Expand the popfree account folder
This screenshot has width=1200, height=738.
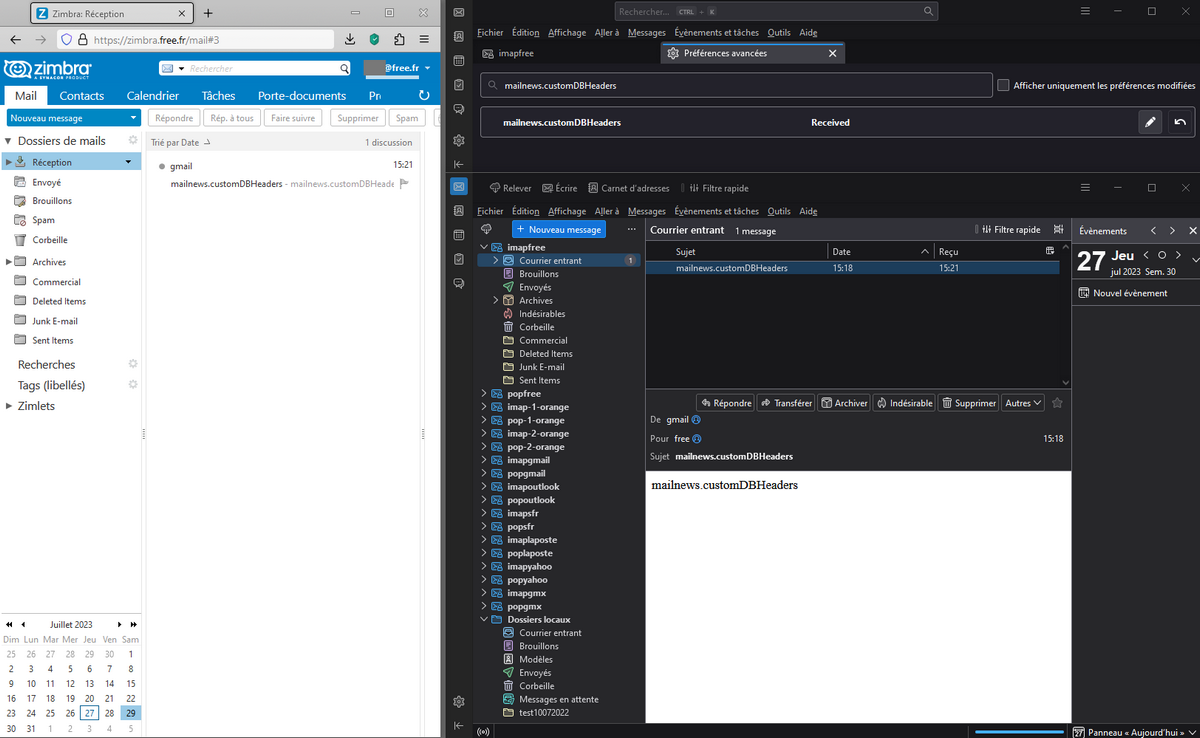[x=485, y=394]
